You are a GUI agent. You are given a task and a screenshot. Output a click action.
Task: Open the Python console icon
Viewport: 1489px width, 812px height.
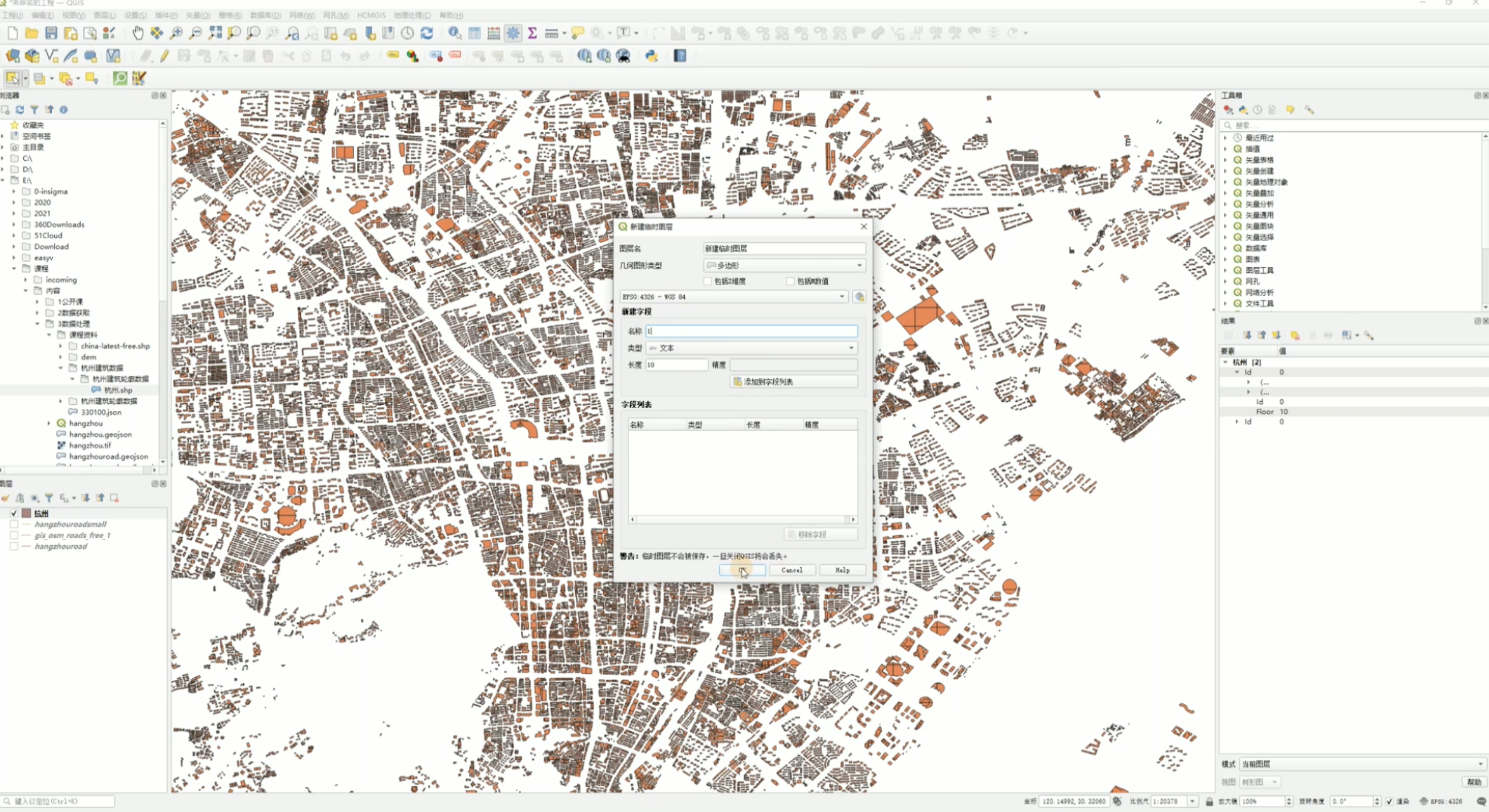tap(652, 56)
